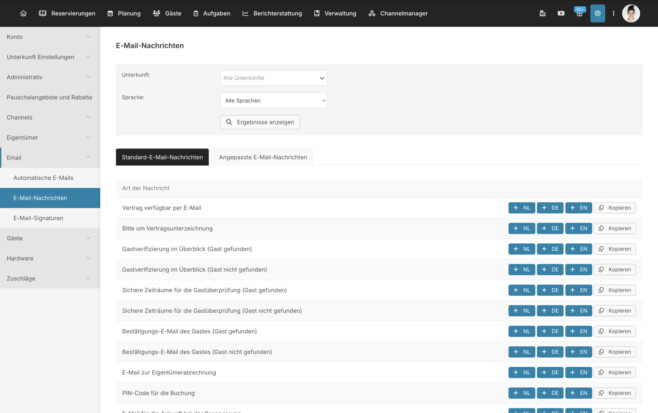Add EN for PIN-Code für die Buchung
The height and width of the screenshot is (413, 658).
(578, 393)
